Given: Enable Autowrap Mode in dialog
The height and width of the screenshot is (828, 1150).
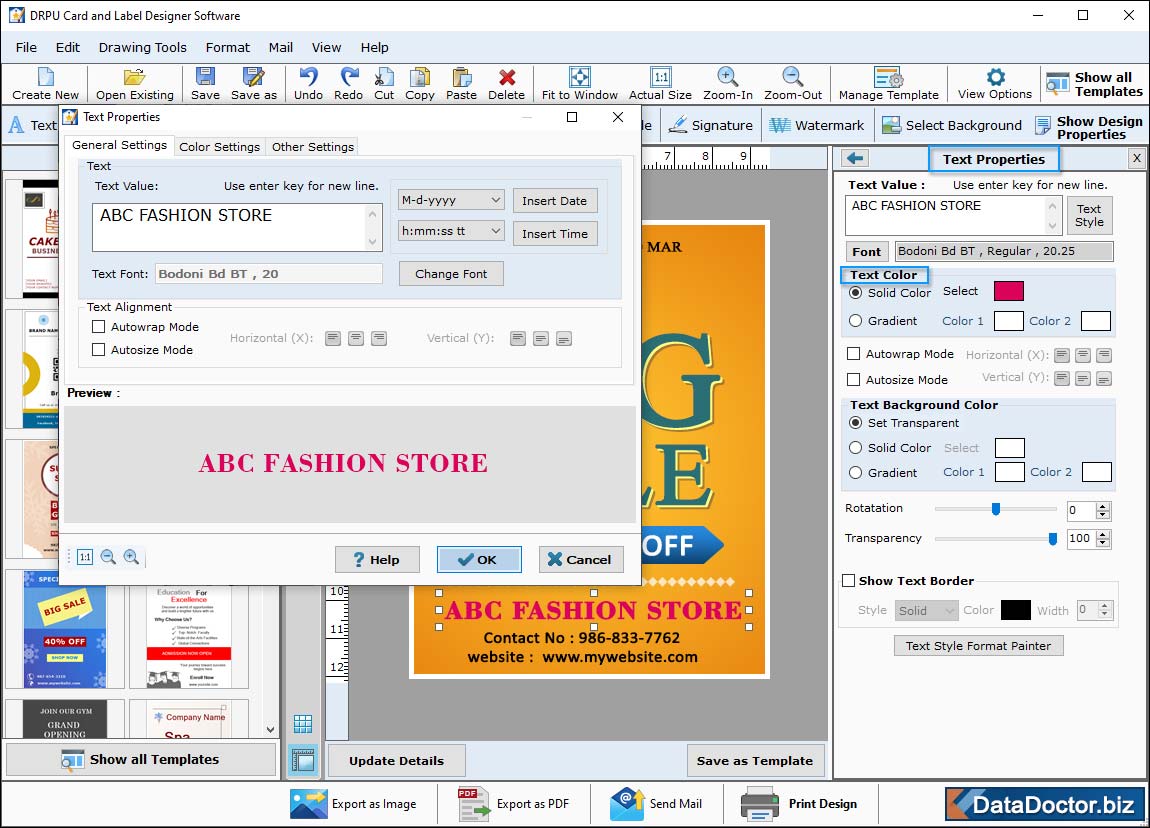Looking at the screenshot, I should (99, 326).
